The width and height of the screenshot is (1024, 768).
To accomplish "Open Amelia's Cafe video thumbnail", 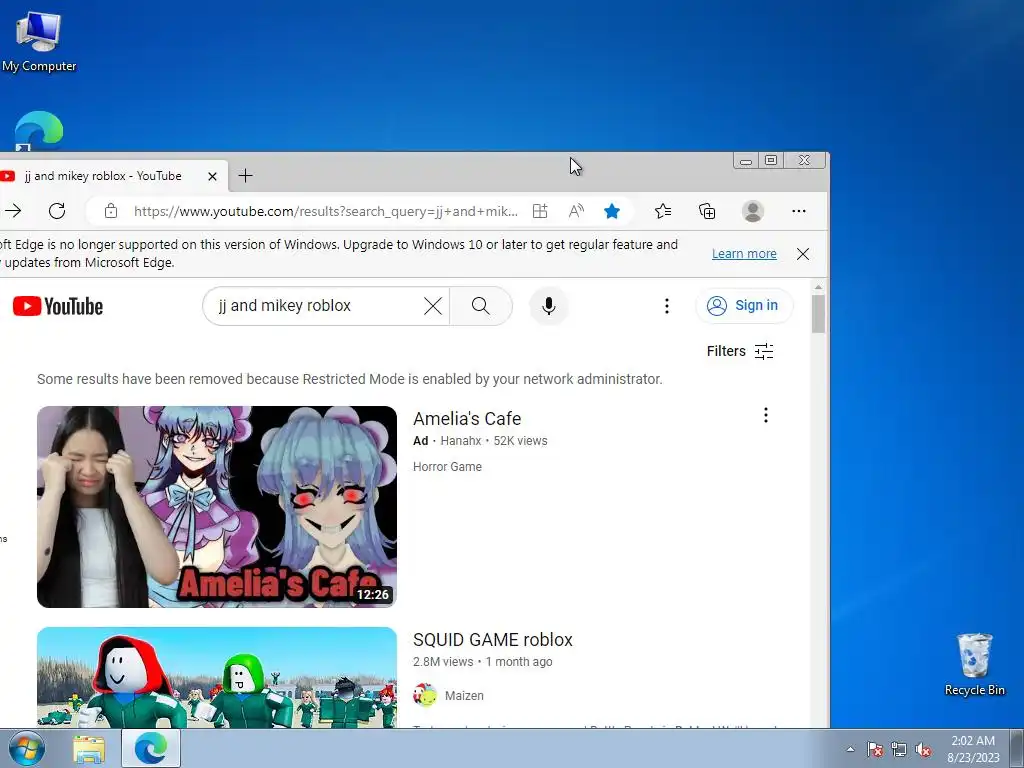I will click(217, 507).
